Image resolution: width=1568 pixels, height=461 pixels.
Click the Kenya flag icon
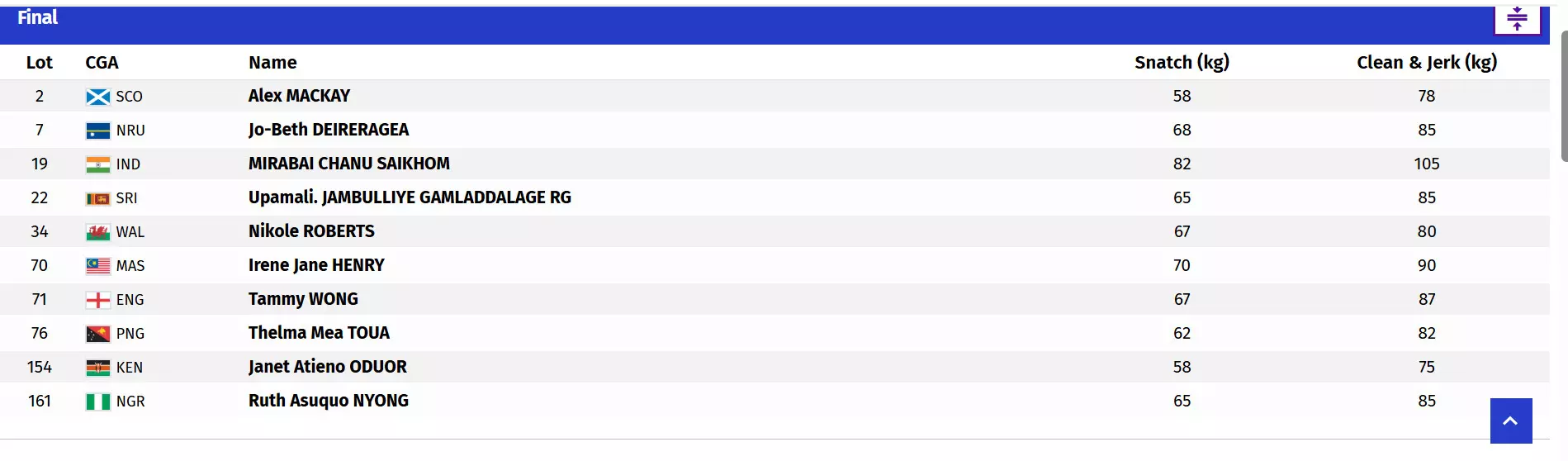pyautogui.click(x=98, y=368)
